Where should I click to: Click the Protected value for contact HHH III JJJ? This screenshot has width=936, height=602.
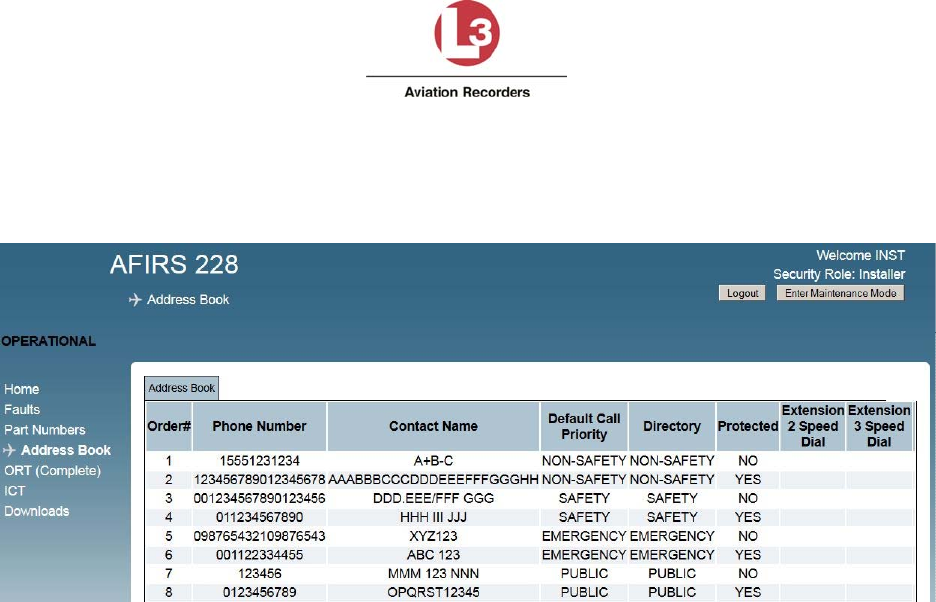tap(747, 517)
